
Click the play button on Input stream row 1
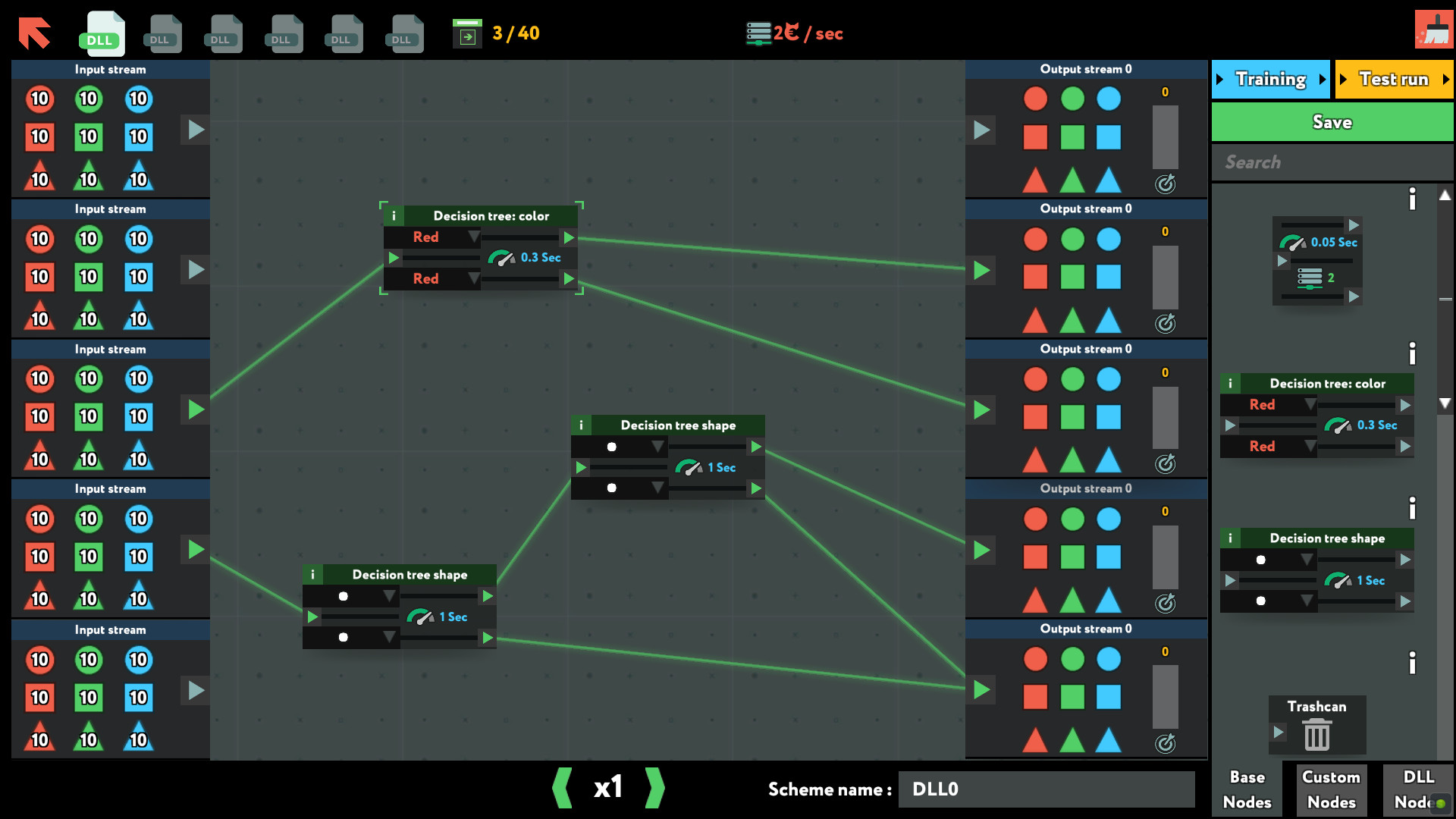[x=195, y=131]
